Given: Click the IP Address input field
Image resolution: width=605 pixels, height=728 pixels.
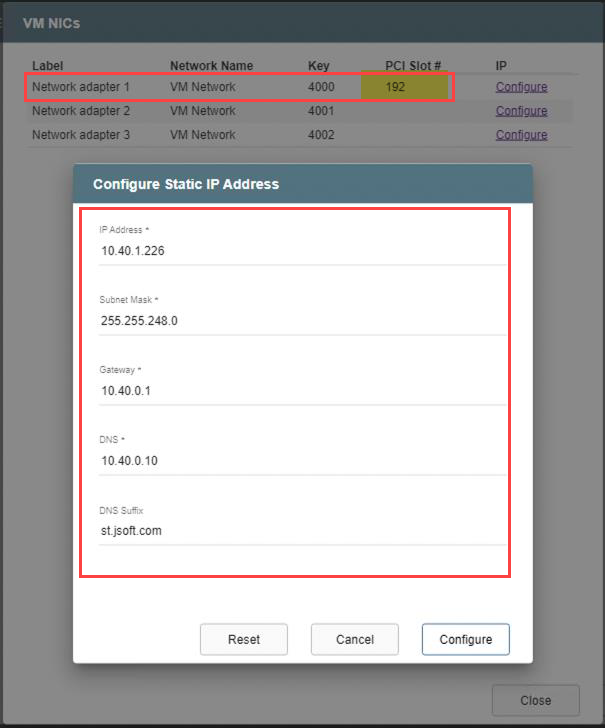Looking at the screenshot, I should click(x=300, y=251).
